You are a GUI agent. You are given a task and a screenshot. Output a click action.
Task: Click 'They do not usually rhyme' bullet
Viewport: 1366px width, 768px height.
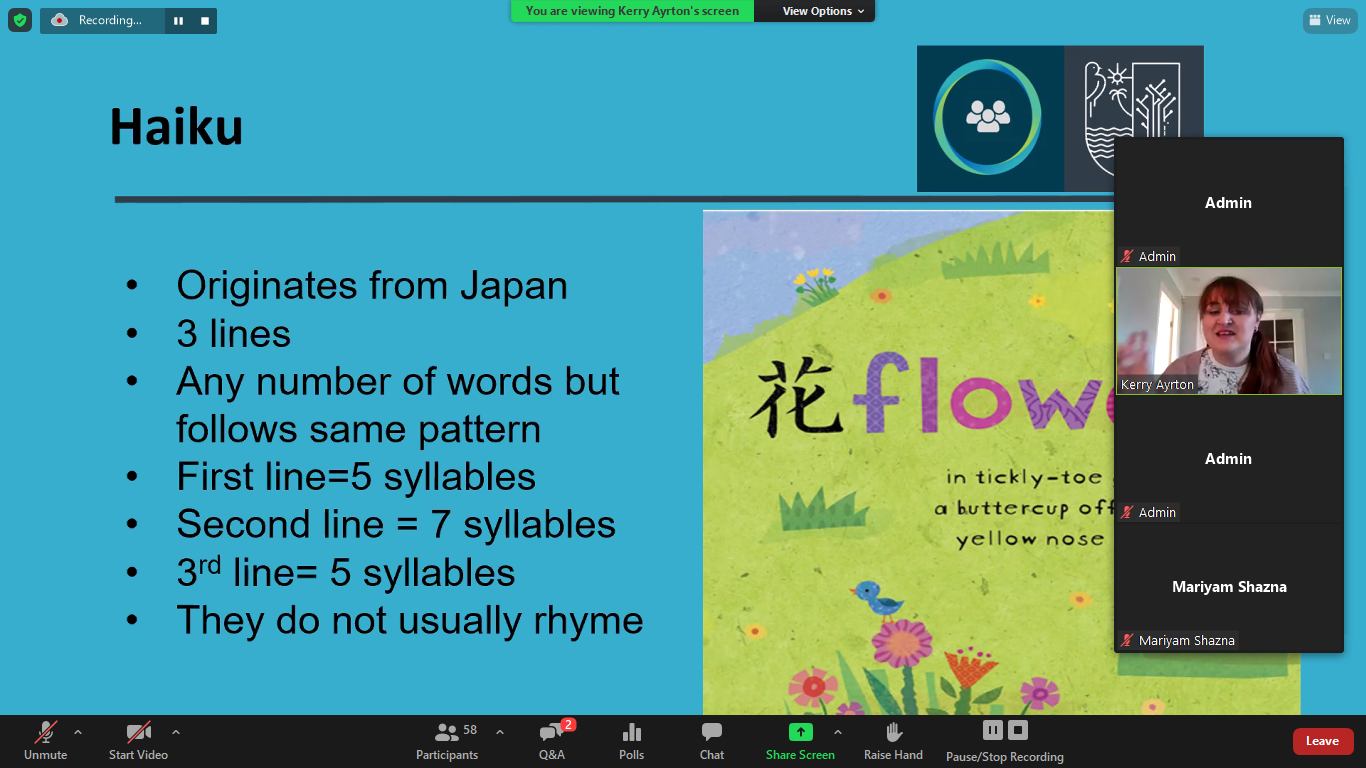pyautogui.click(x=410, y=620)
